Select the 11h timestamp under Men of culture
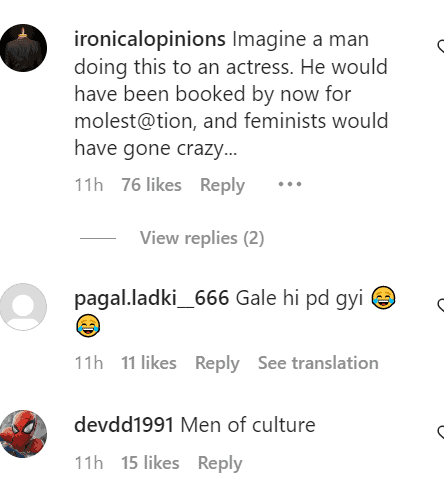444x481 pixels. click(89, 463)
